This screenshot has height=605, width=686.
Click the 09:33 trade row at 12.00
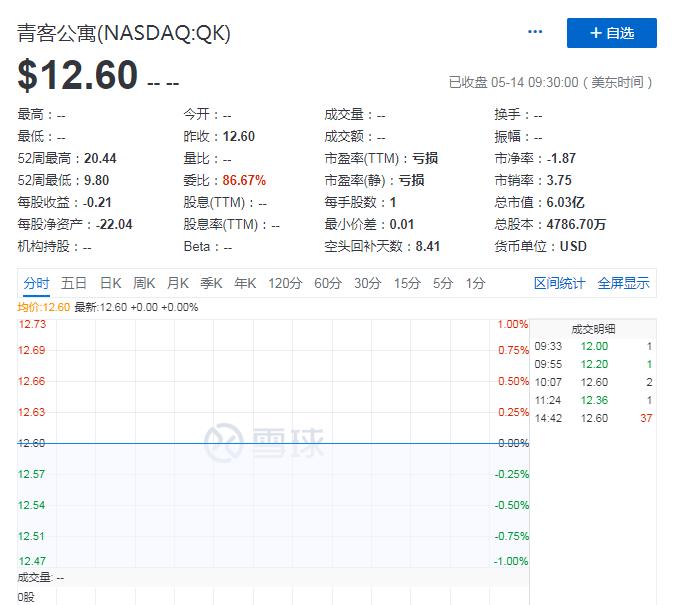pos(593,346)
